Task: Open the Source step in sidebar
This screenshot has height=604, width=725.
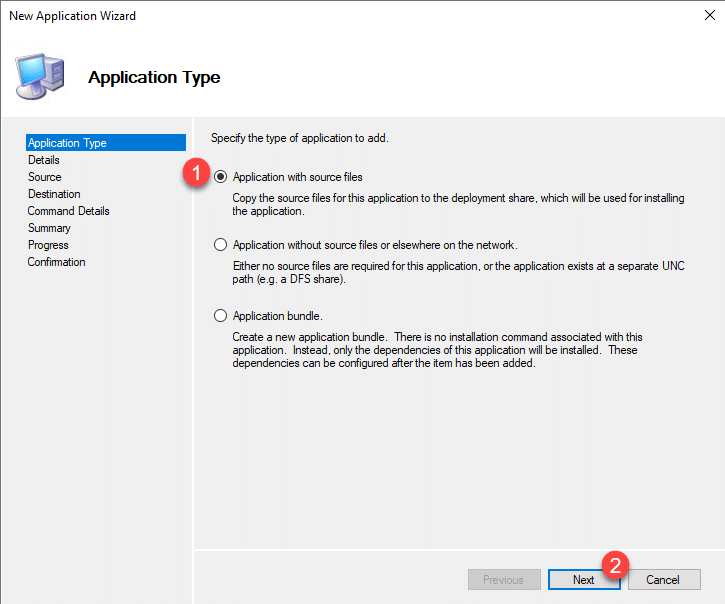Action: [x=45, y=177]
